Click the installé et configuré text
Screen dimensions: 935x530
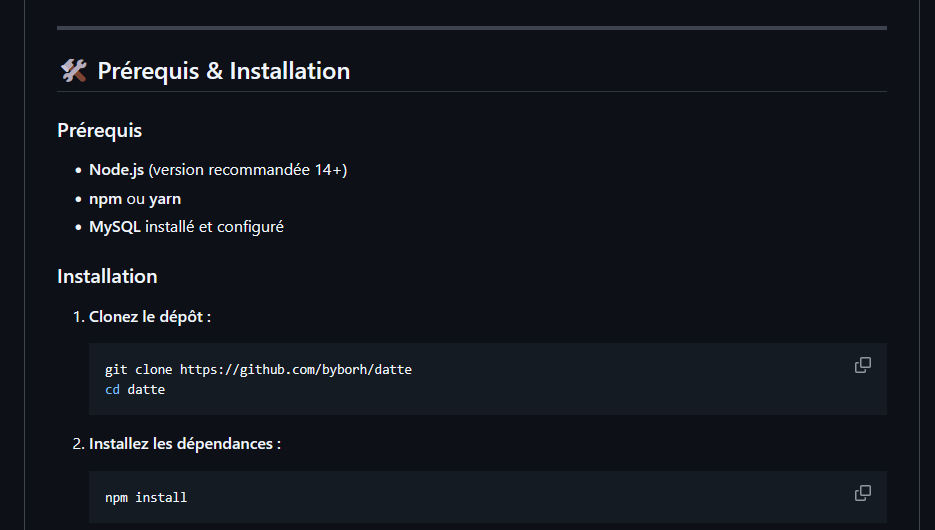click(x=214, y=227)
